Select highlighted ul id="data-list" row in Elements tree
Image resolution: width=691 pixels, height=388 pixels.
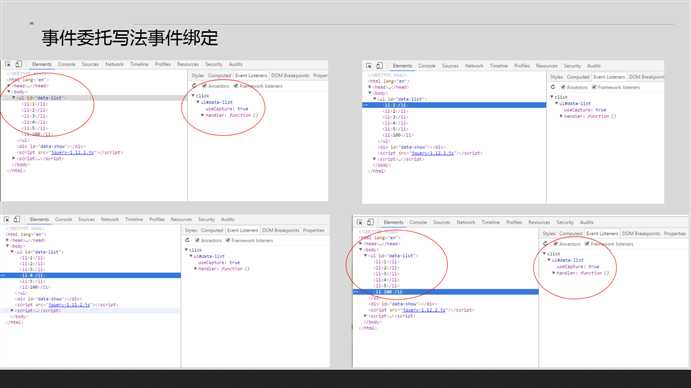point(94,98)
